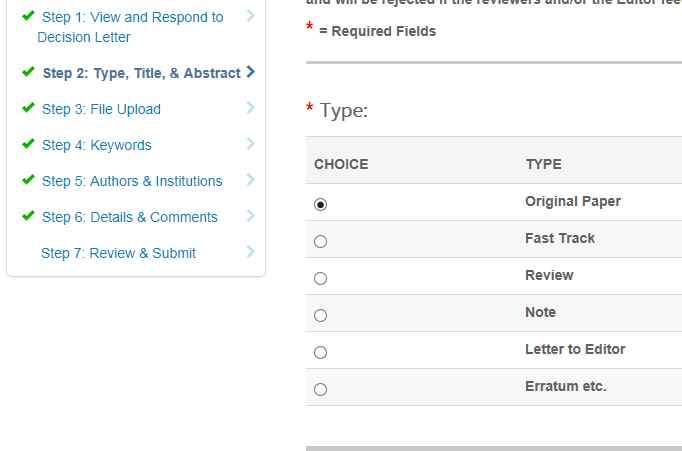Click green checkmark beside Step 4 Keywords
The height and width of the screenshot is (451, 682).
(x=28, y=144)
